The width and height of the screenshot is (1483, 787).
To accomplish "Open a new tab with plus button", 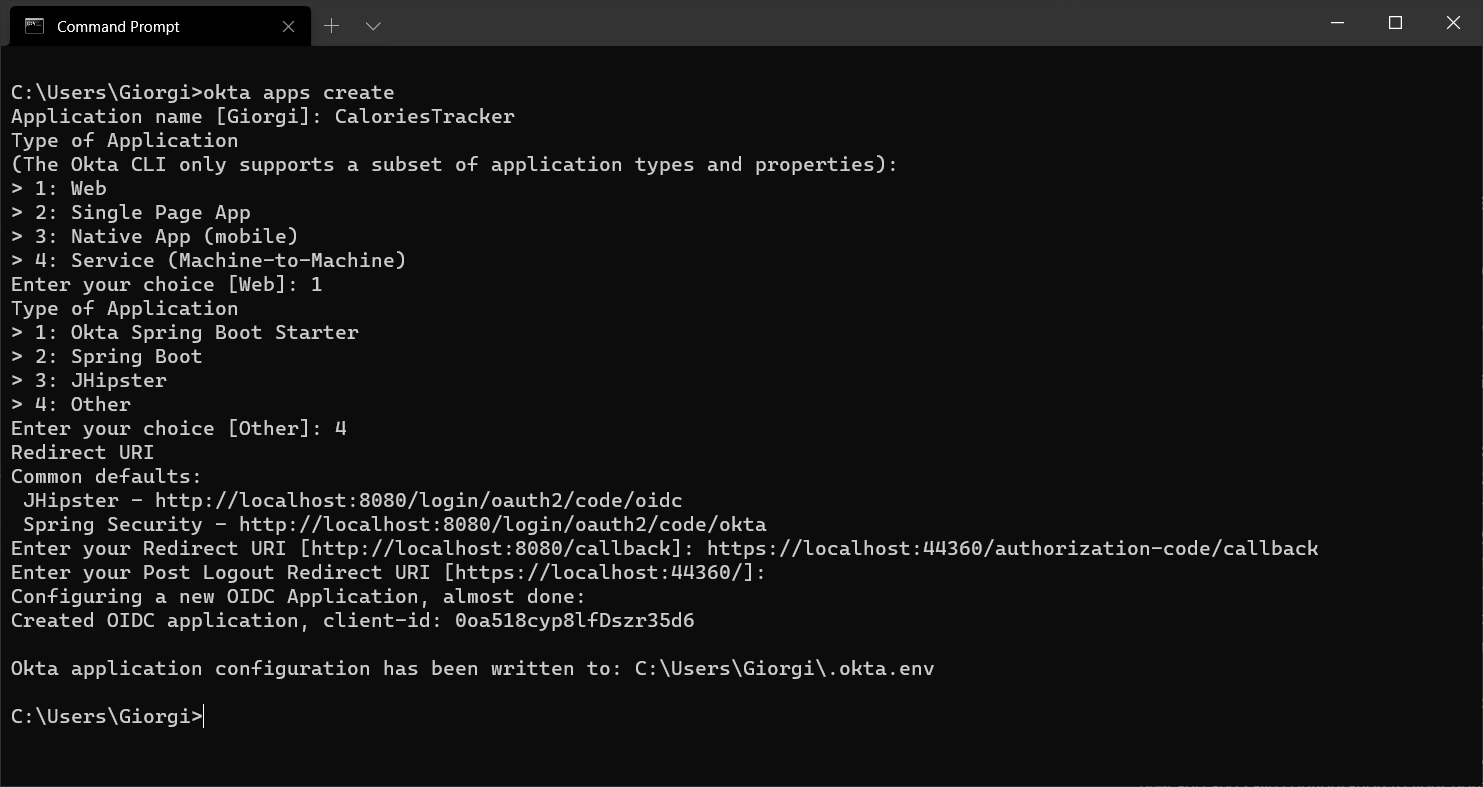I will click(332, 27).
